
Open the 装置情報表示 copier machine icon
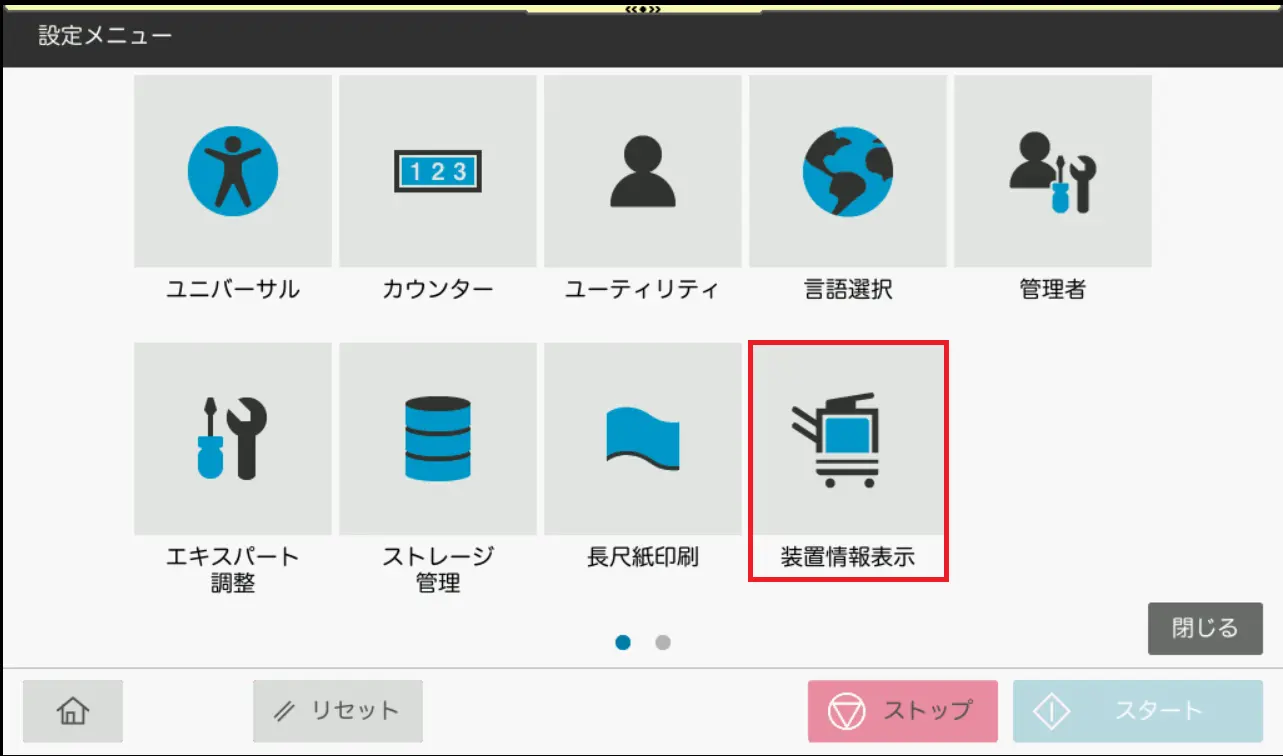[x=848, y=440]
